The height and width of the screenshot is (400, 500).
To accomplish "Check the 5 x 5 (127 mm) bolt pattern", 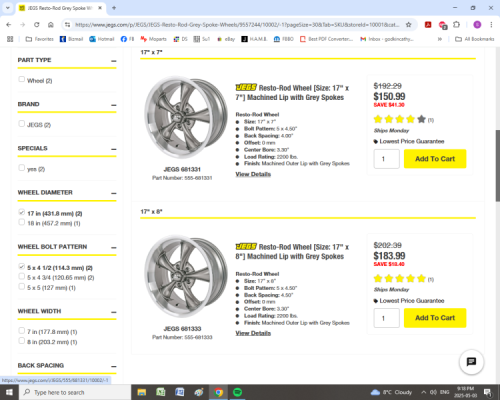I will pos(22,286).
